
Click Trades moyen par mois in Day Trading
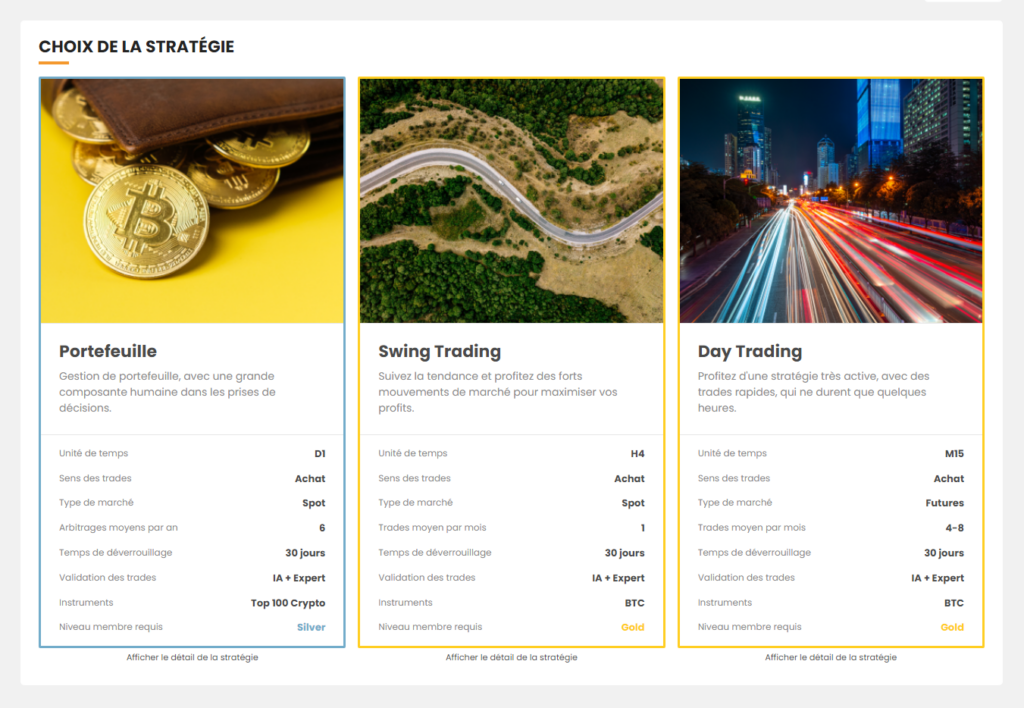pos(752,527)
